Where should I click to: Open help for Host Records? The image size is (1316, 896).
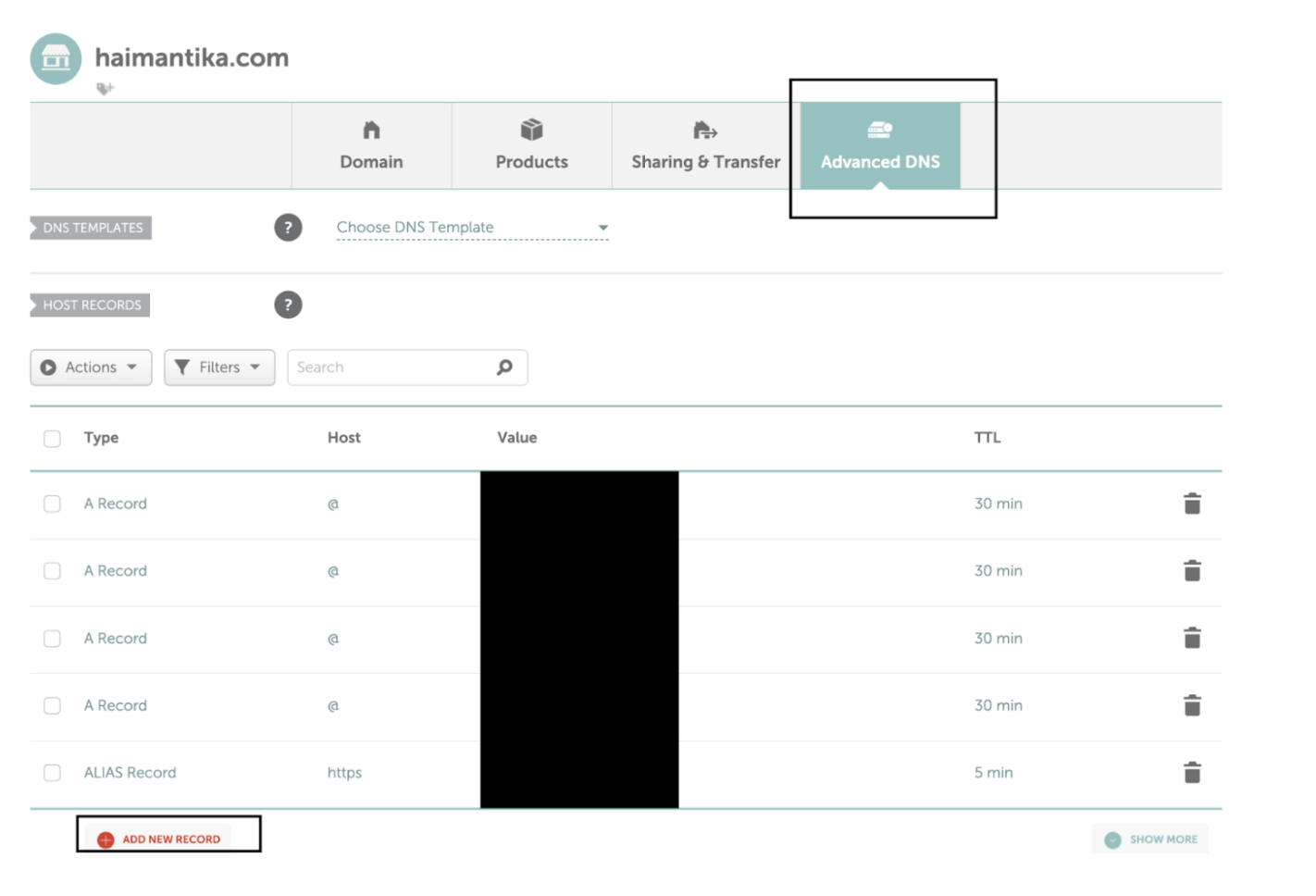(x=288, y=305)
